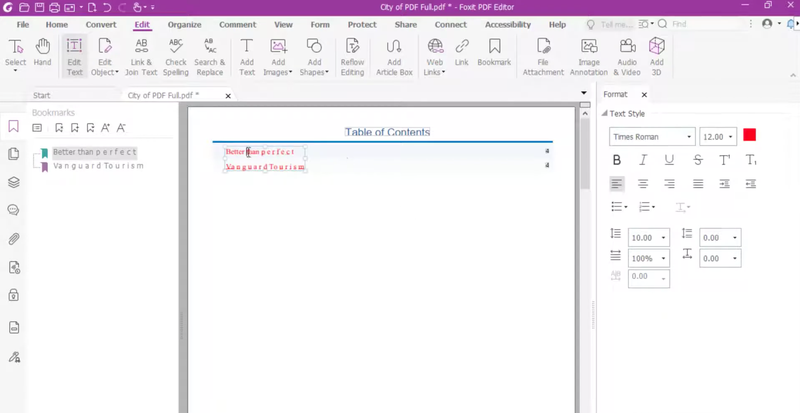This screenshot has height=413, width=800.
Task: Toggle Superscript text style
Action: (x=724, y=160)
